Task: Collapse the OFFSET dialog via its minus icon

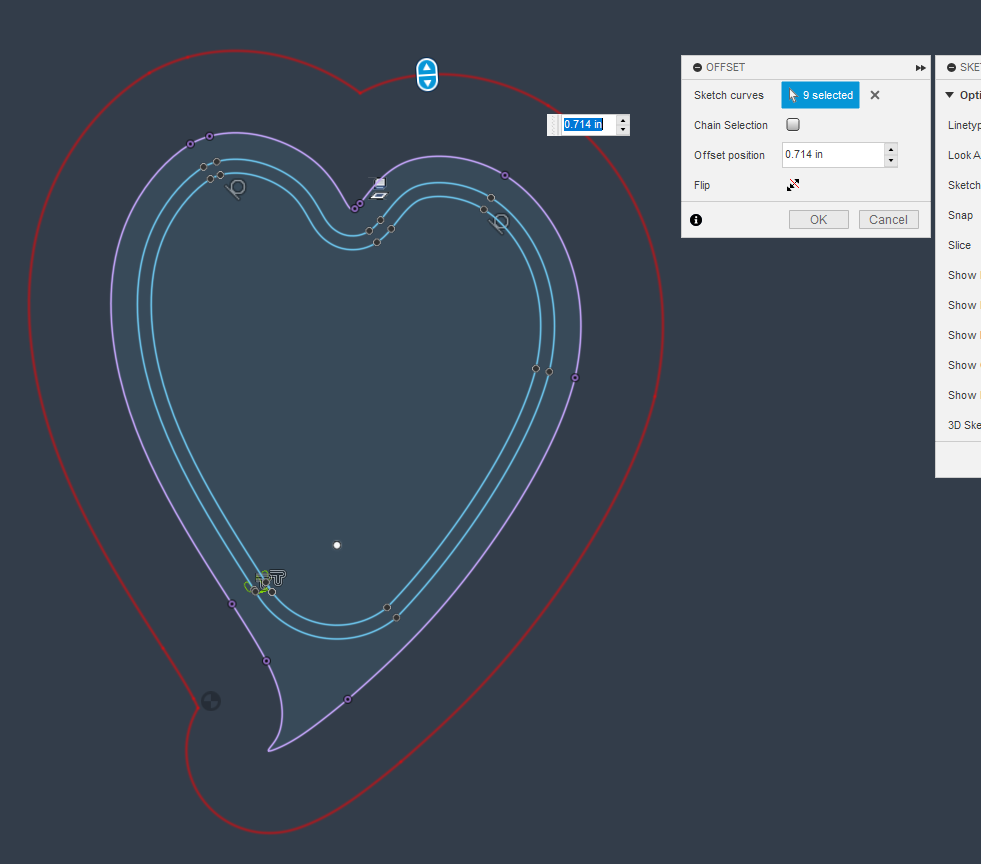Action: tap(696, 67)
